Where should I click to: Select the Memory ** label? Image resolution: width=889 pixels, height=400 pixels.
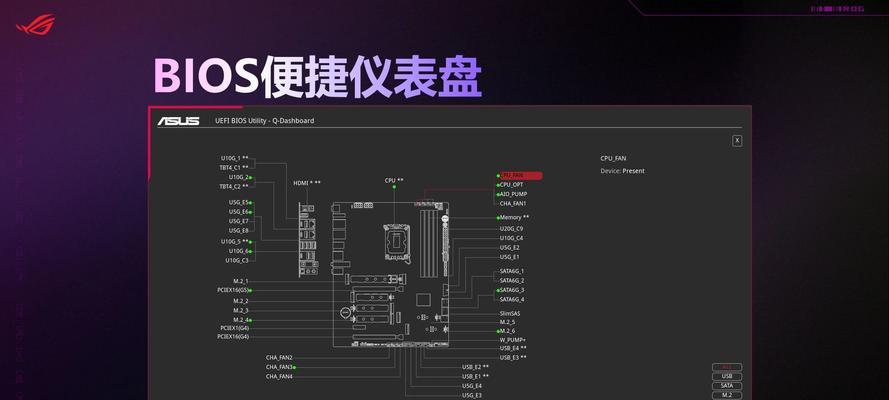[514, 218]
